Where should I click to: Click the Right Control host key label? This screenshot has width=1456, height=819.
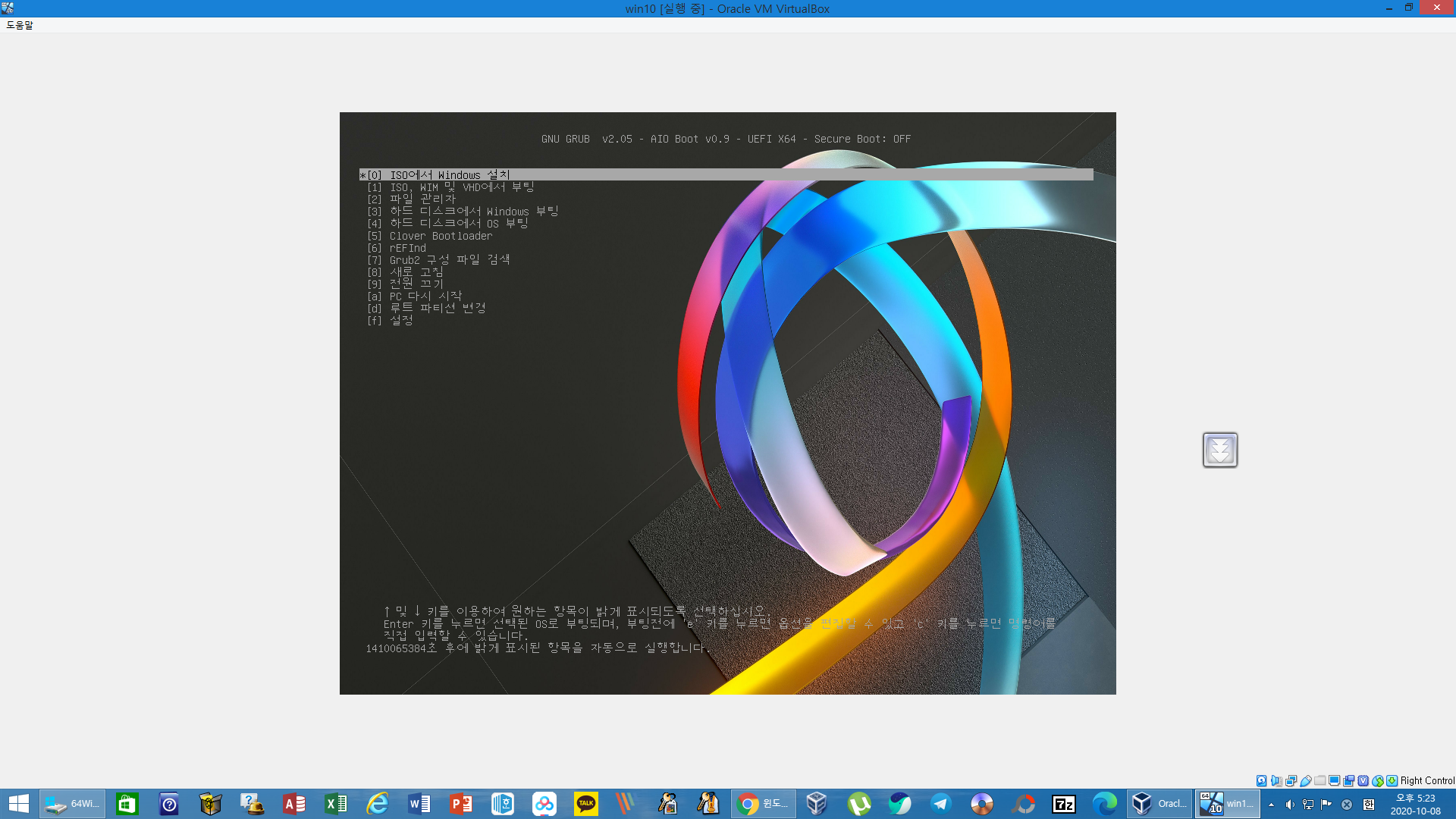click(1427, 780)
